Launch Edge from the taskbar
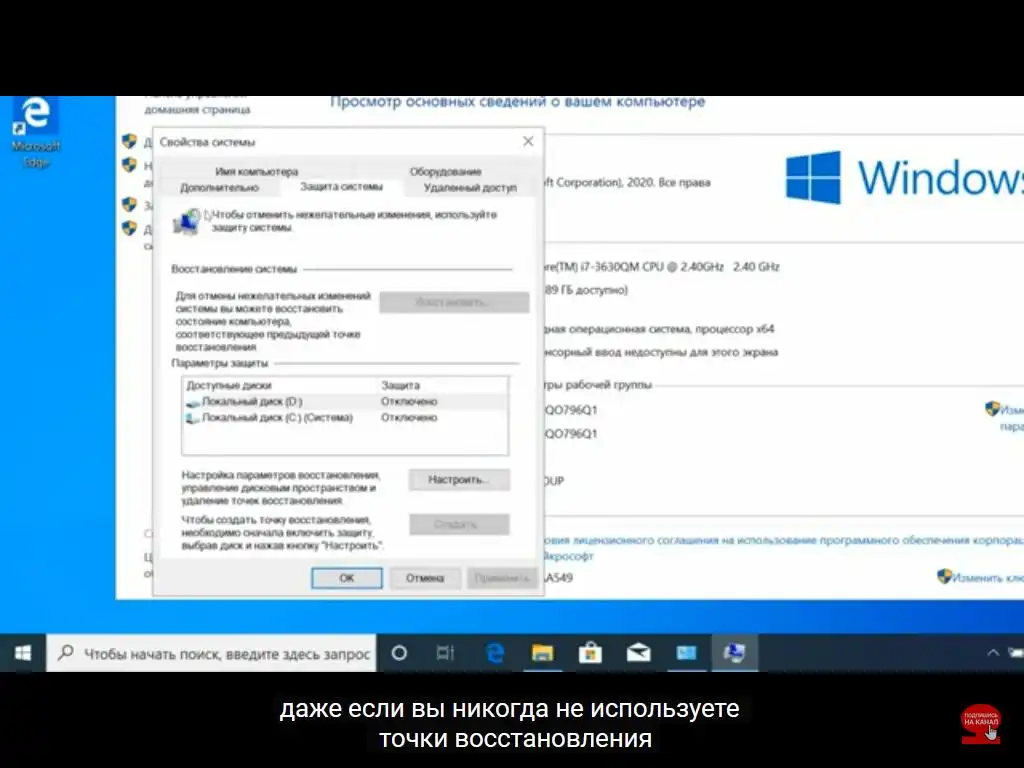The height and width of the screenshot is (768, 1024). [494, 653]
